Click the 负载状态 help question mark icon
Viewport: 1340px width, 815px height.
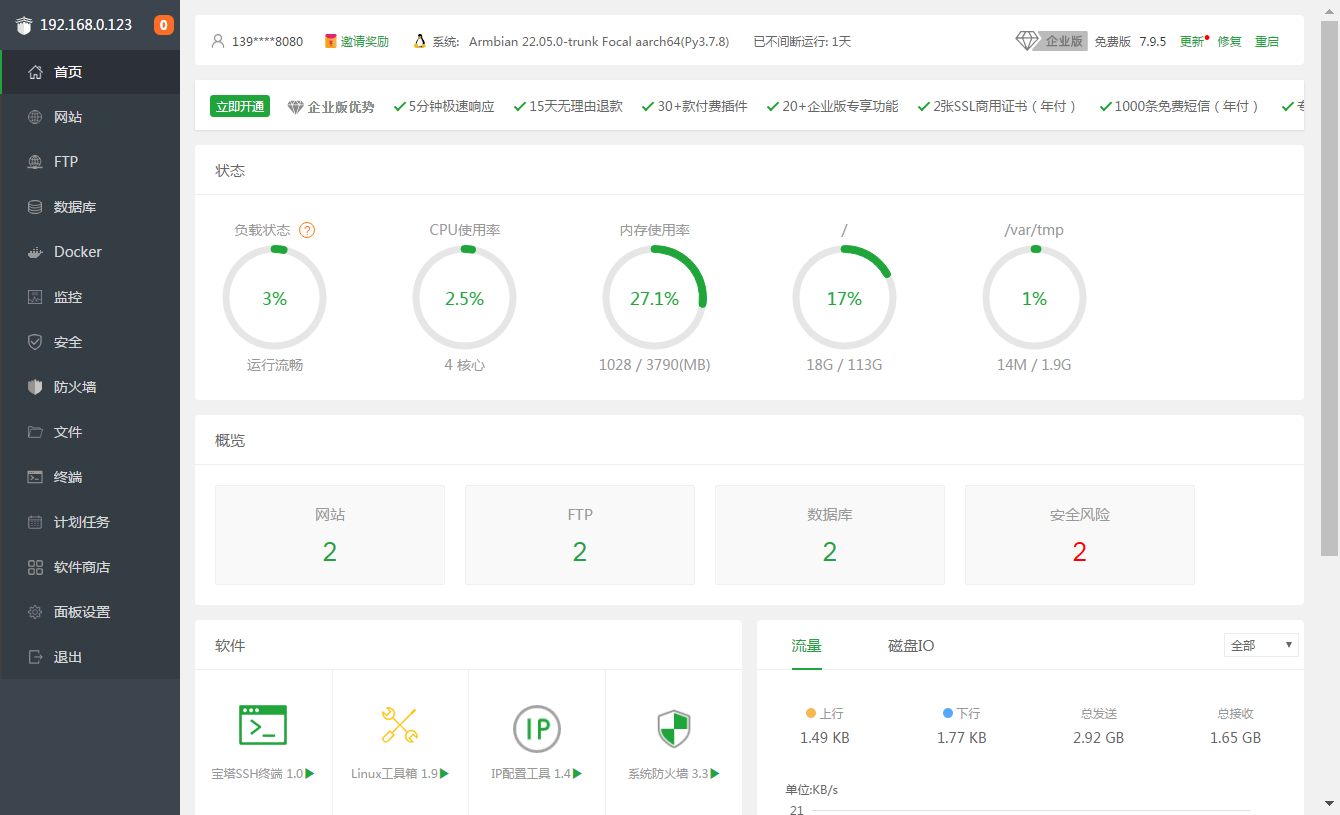tap(307, 230)
